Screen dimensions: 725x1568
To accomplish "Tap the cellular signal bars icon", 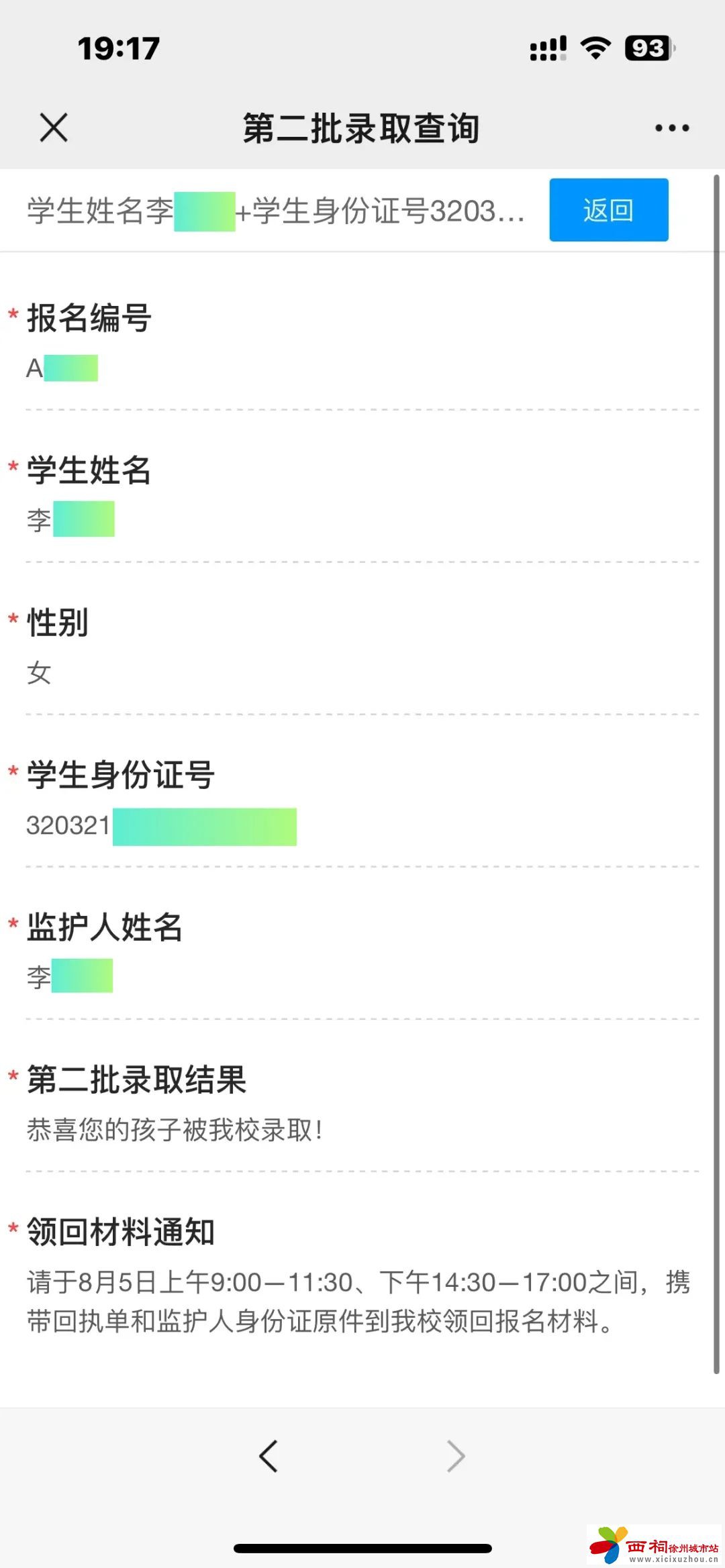I will [x=548, y=48].
